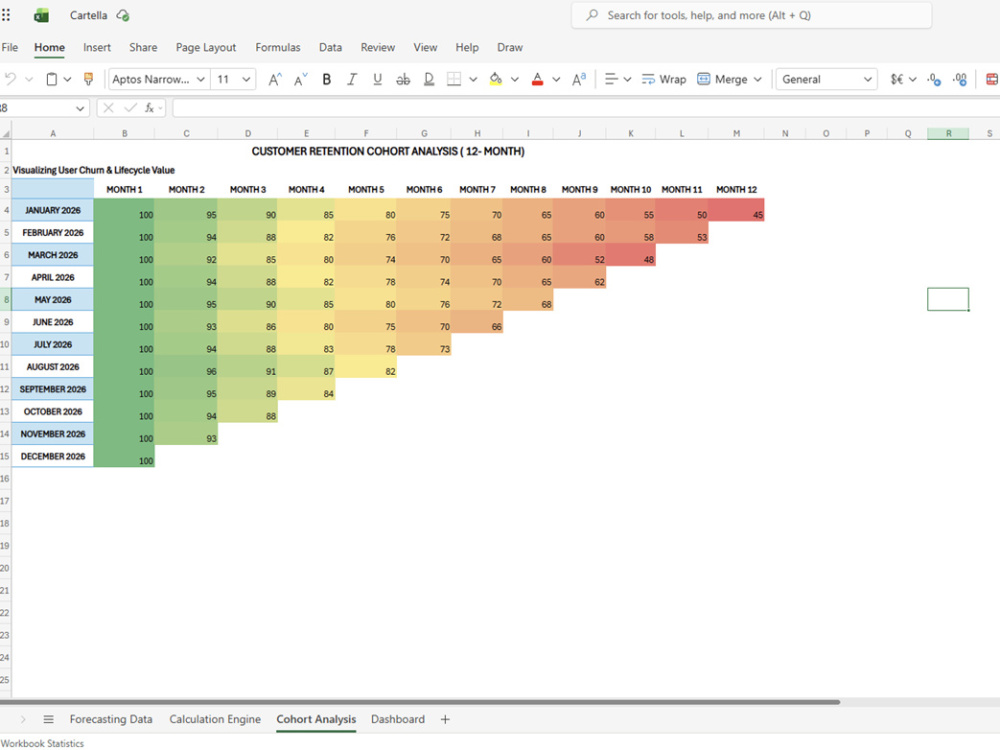The image size is (1000, 750).
Task: Open the Paste options dropdown arrow
Action: coord(68,79)
